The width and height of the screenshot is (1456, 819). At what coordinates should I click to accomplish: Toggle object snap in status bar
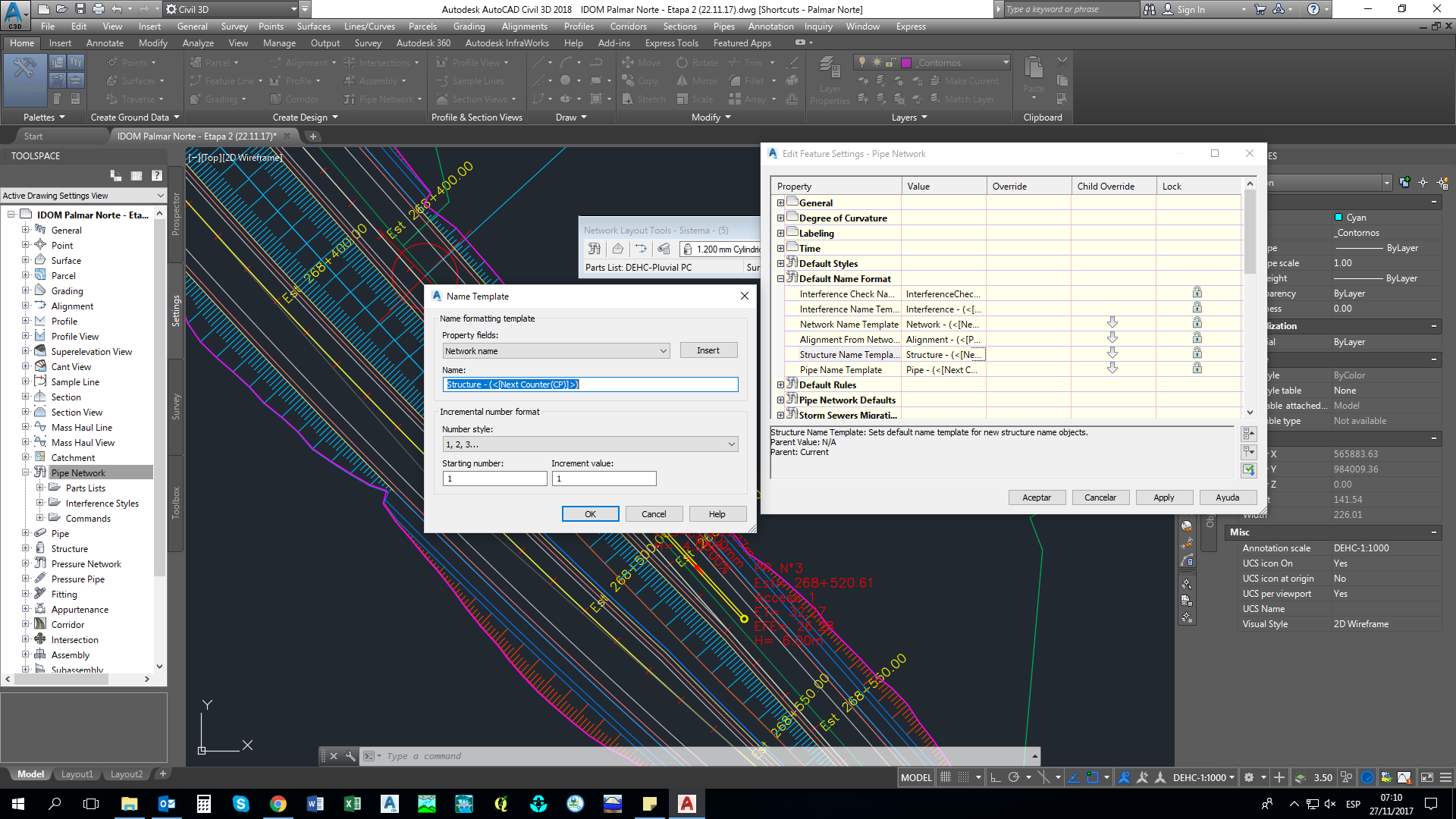(x=1092, y=777)
